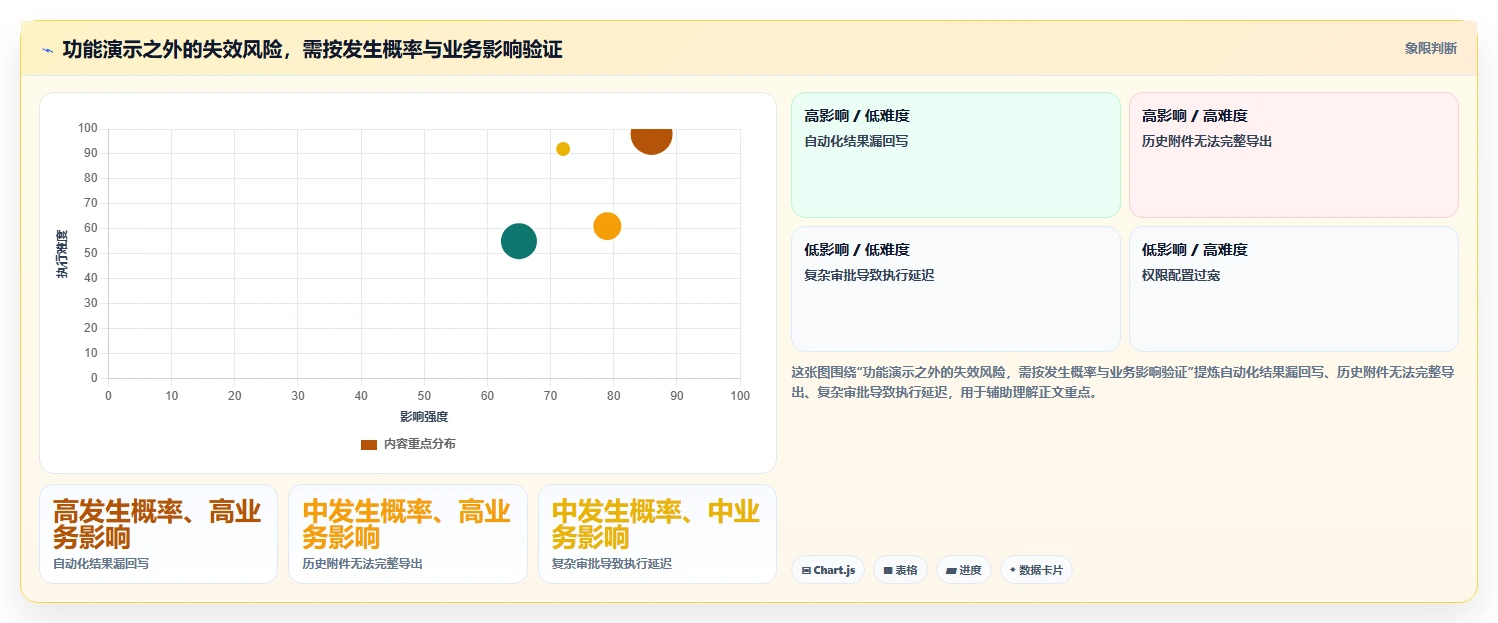Click 自动化结果漏回写 under 高发生概率 card

[101, 564]
